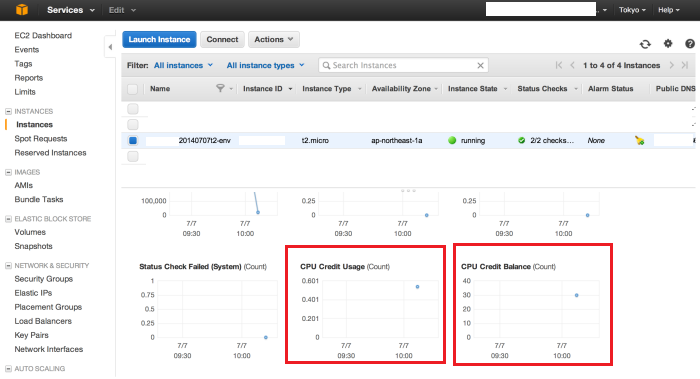
Task: Click into the Search Instances field
Action: [403, 65]
